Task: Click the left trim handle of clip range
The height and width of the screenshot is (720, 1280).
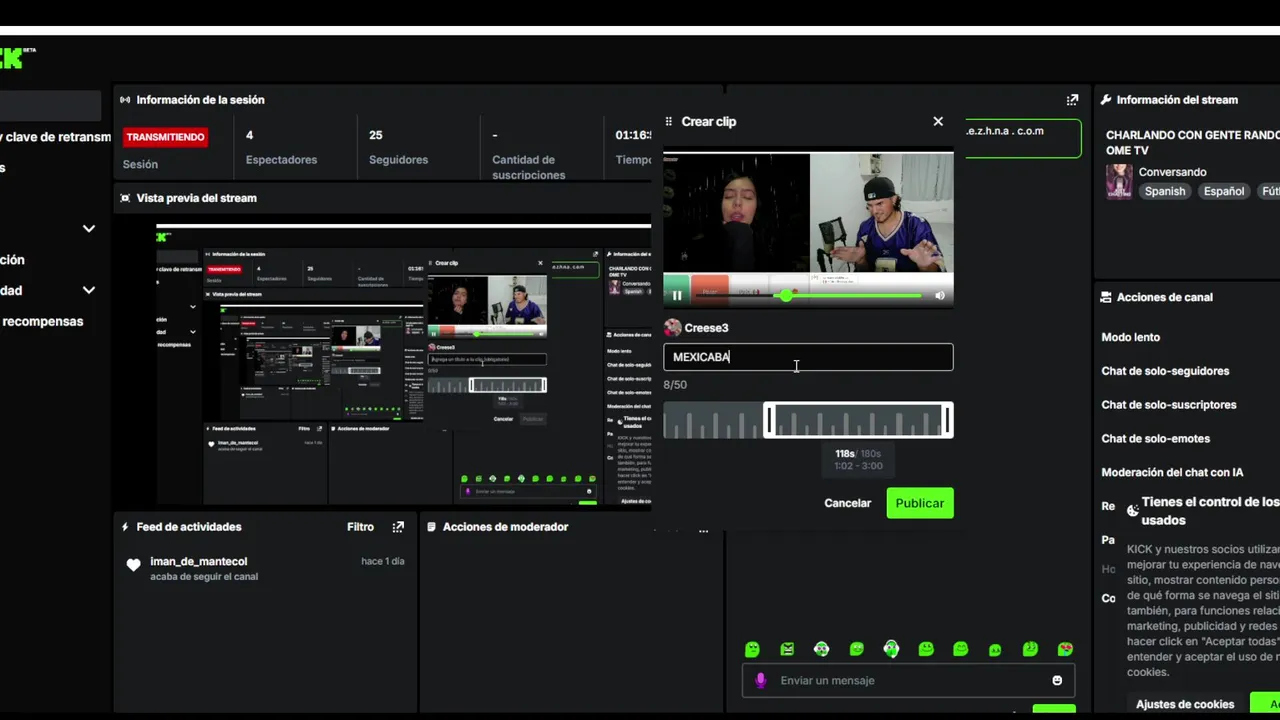Action: (x=769, y=420)
